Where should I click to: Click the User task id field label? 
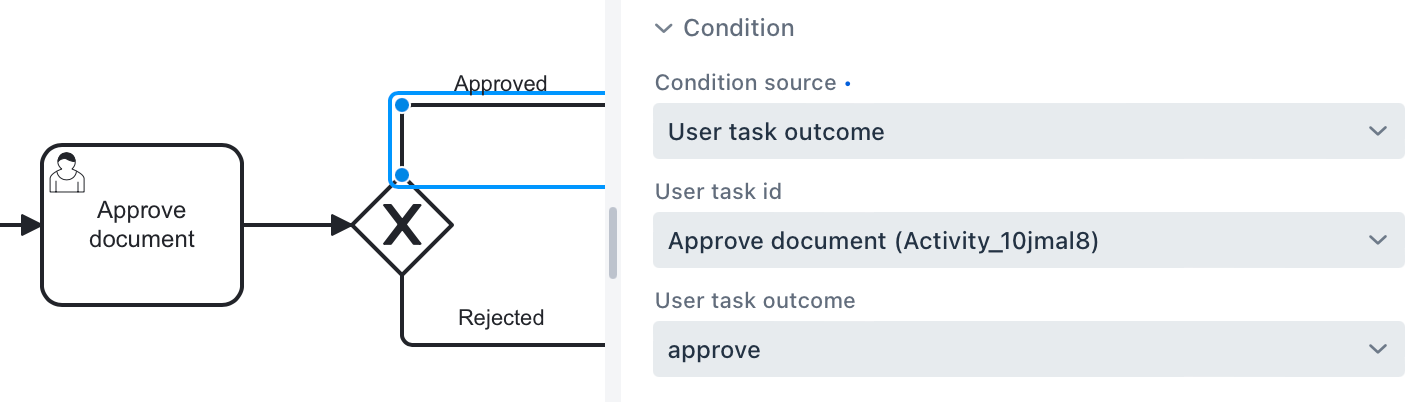[x=718, y=192]
